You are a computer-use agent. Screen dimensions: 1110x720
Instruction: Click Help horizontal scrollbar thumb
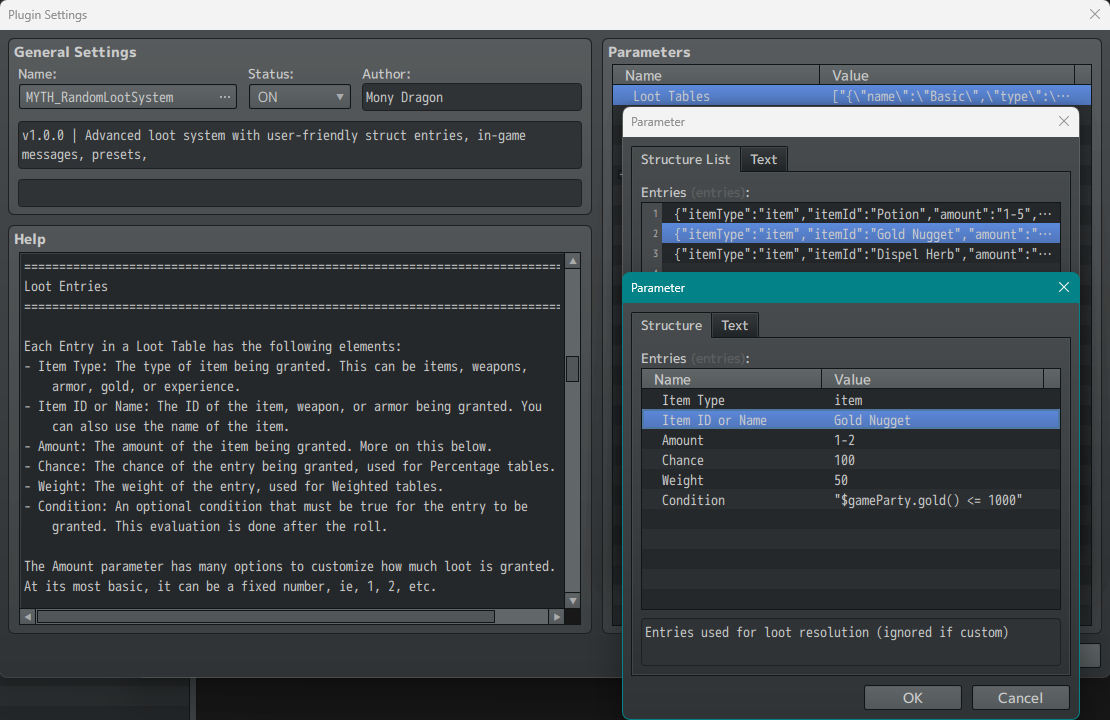(x=265, y=617)
